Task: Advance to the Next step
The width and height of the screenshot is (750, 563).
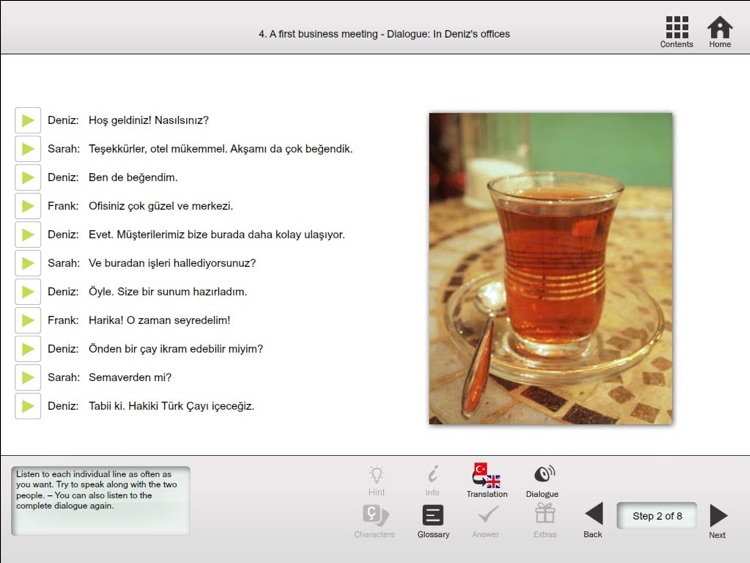Action: tap(718, 521)
